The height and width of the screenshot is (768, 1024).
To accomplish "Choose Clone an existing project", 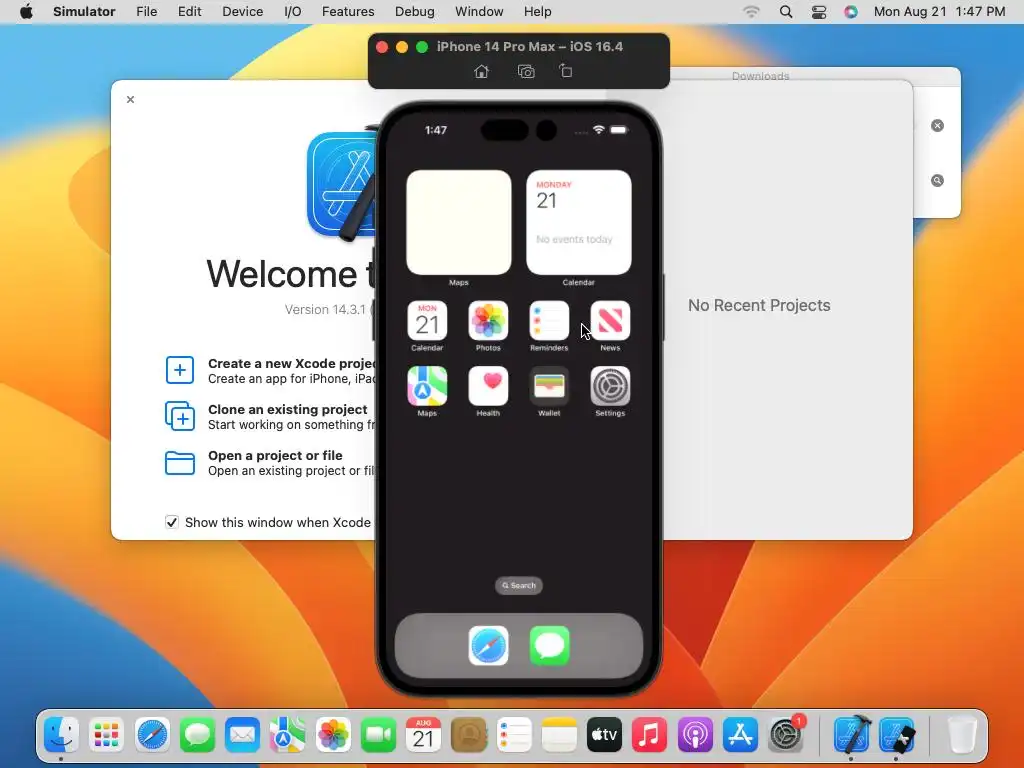I will pyautogui.click(x=271, y=417).
